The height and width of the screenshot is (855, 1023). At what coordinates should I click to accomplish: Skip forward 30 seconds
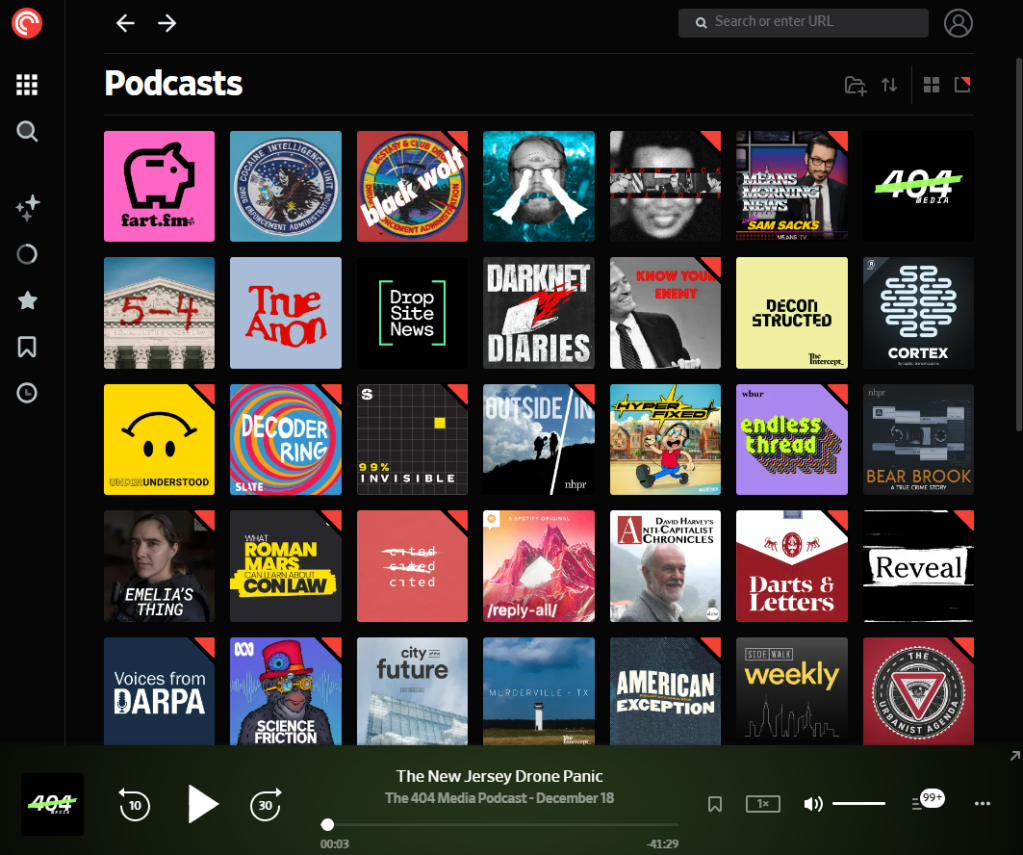265,804
